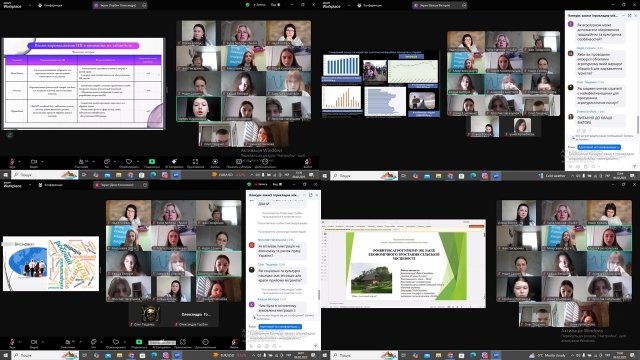640x360 pixels.
Task: Click message input in chart-slides window chat
Action: pyautogui.click(x=601, y=156)
